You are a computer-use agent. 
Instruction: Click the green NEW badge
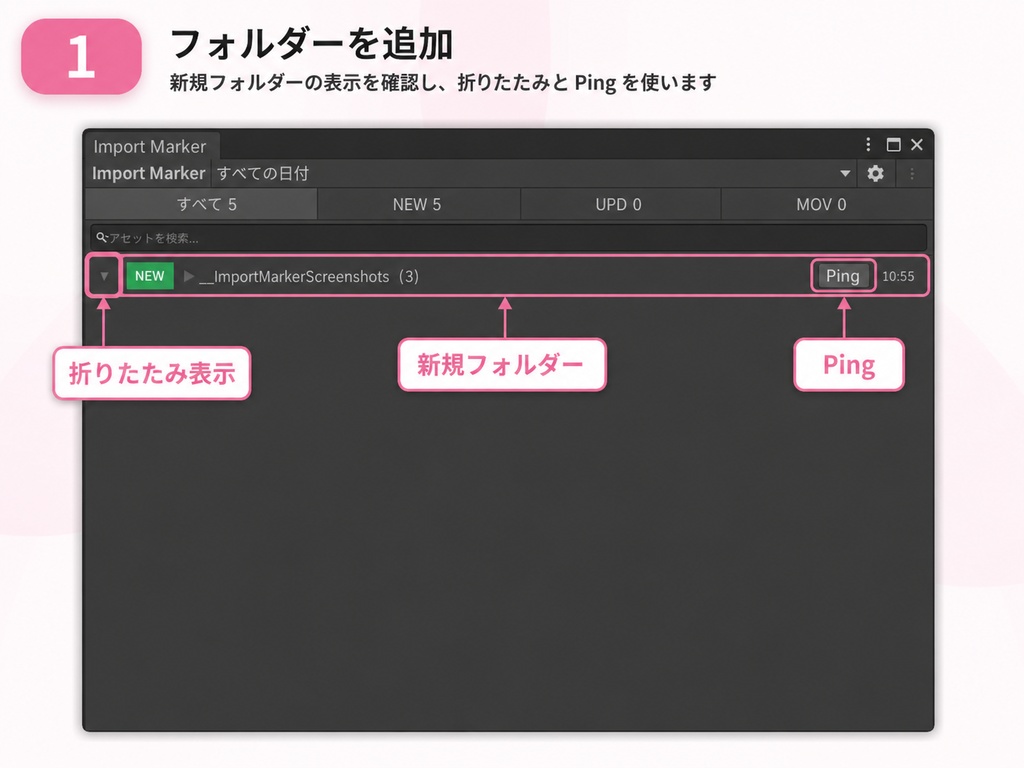click(150, 276)
